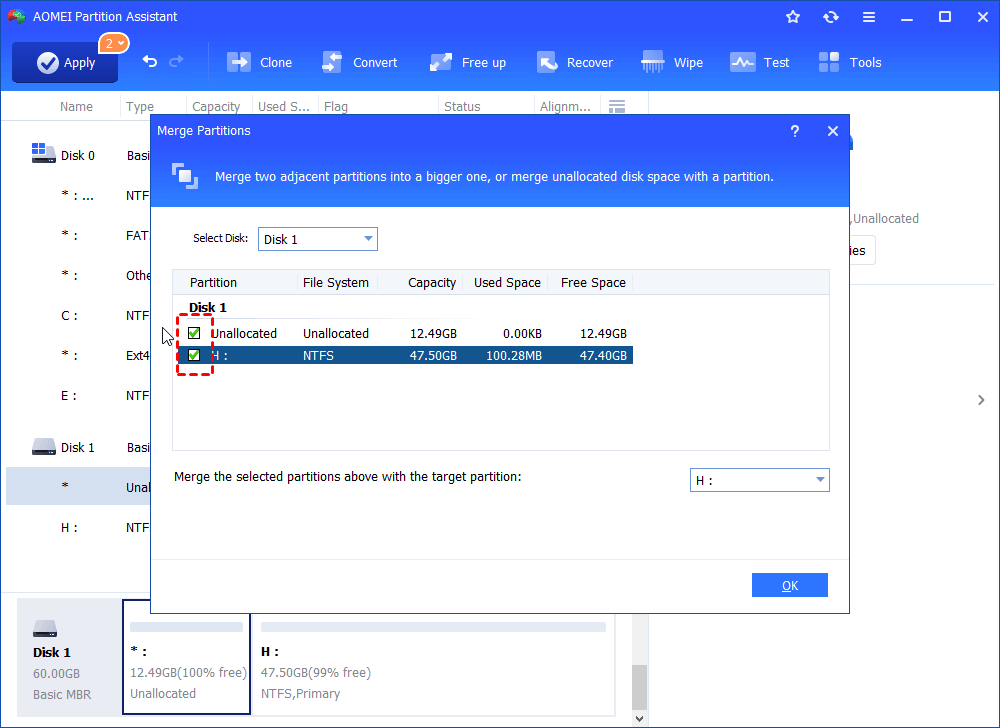Select the H: row in the main list
The height and width of the screenshot is (728, 1000).
point(78,527)
